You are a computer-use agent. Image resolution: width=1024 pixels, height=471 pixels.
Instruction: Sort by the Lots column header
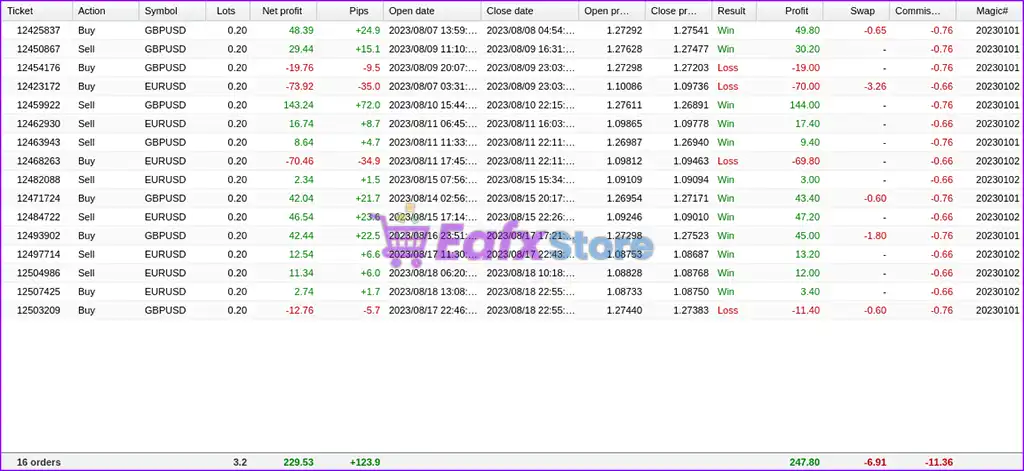point(227,11)
